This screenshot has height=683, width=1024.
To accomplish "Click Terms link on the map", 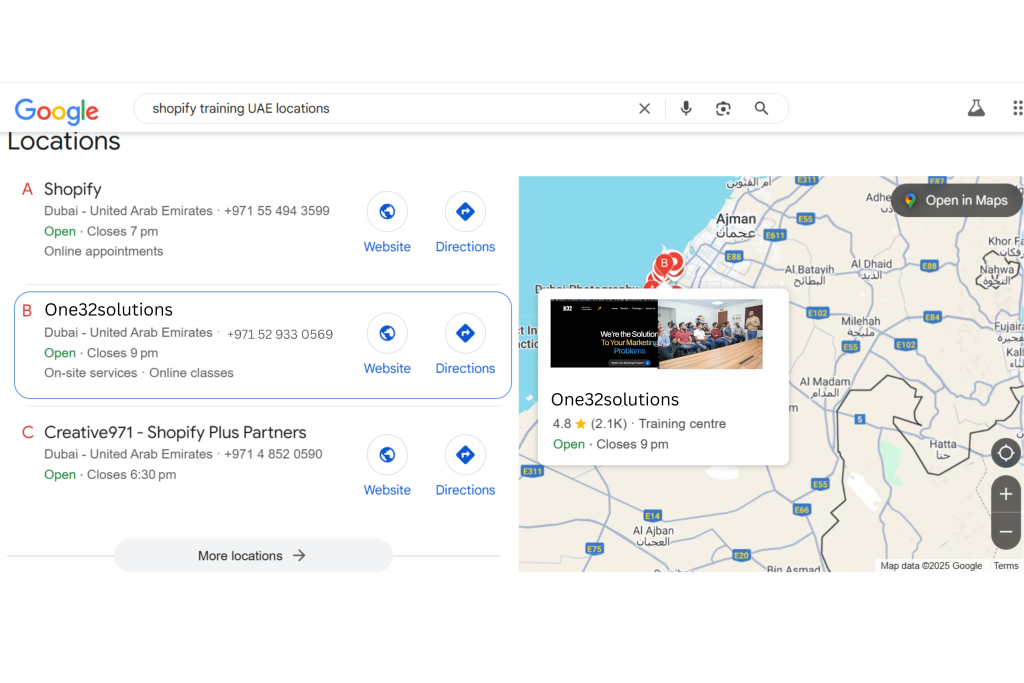I will [1006, 565].
